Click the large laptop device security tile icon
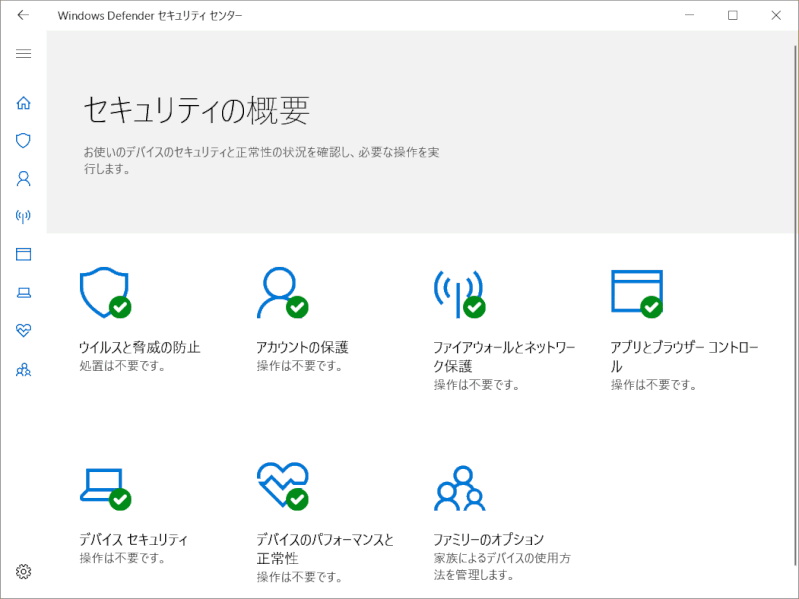799x599 pixels. pyautogui.click(x=105, y=488)
